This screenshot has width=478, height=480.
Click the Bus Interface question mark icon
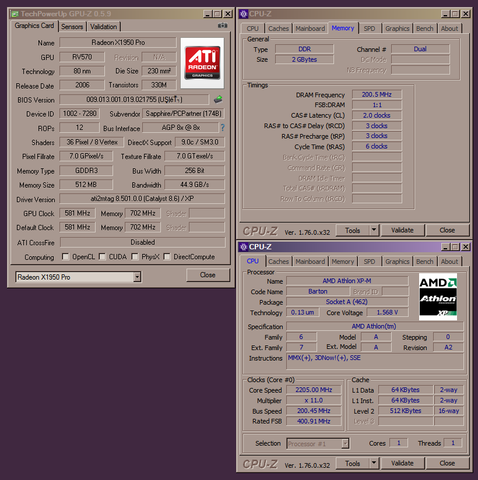[222, 128]
